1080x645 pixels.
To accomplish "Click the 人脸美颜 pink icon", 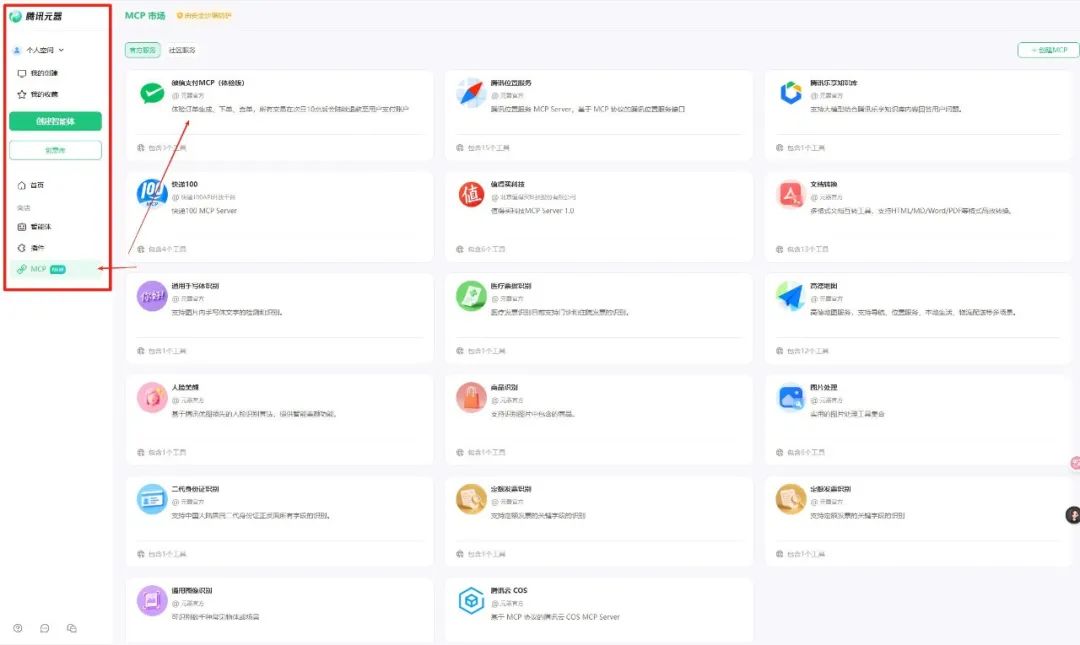I will (152, 398).
